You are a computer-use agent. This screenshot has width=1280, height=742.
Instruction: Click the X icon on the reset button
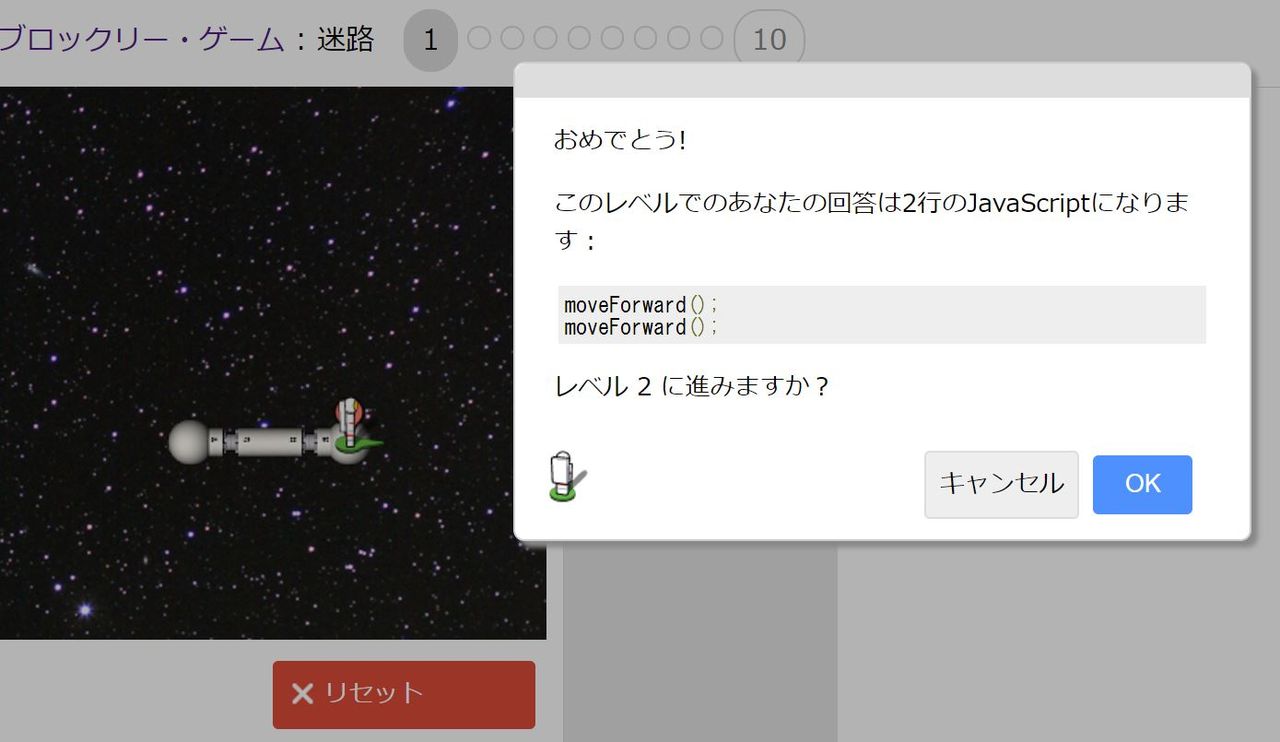pyautogui.click(x=302, y=694)
